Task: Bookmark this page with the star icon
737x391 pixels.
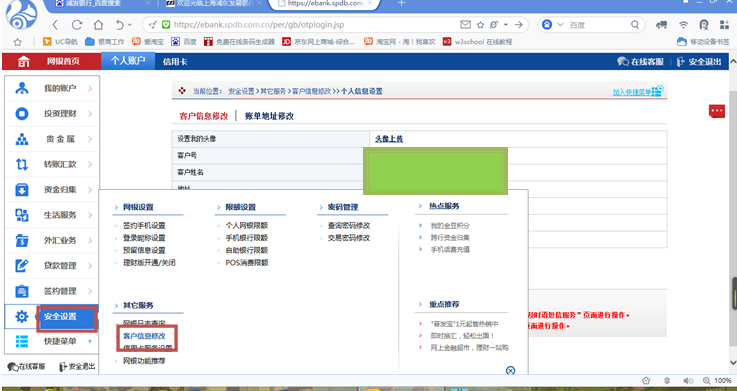Action: pos(480,25)
